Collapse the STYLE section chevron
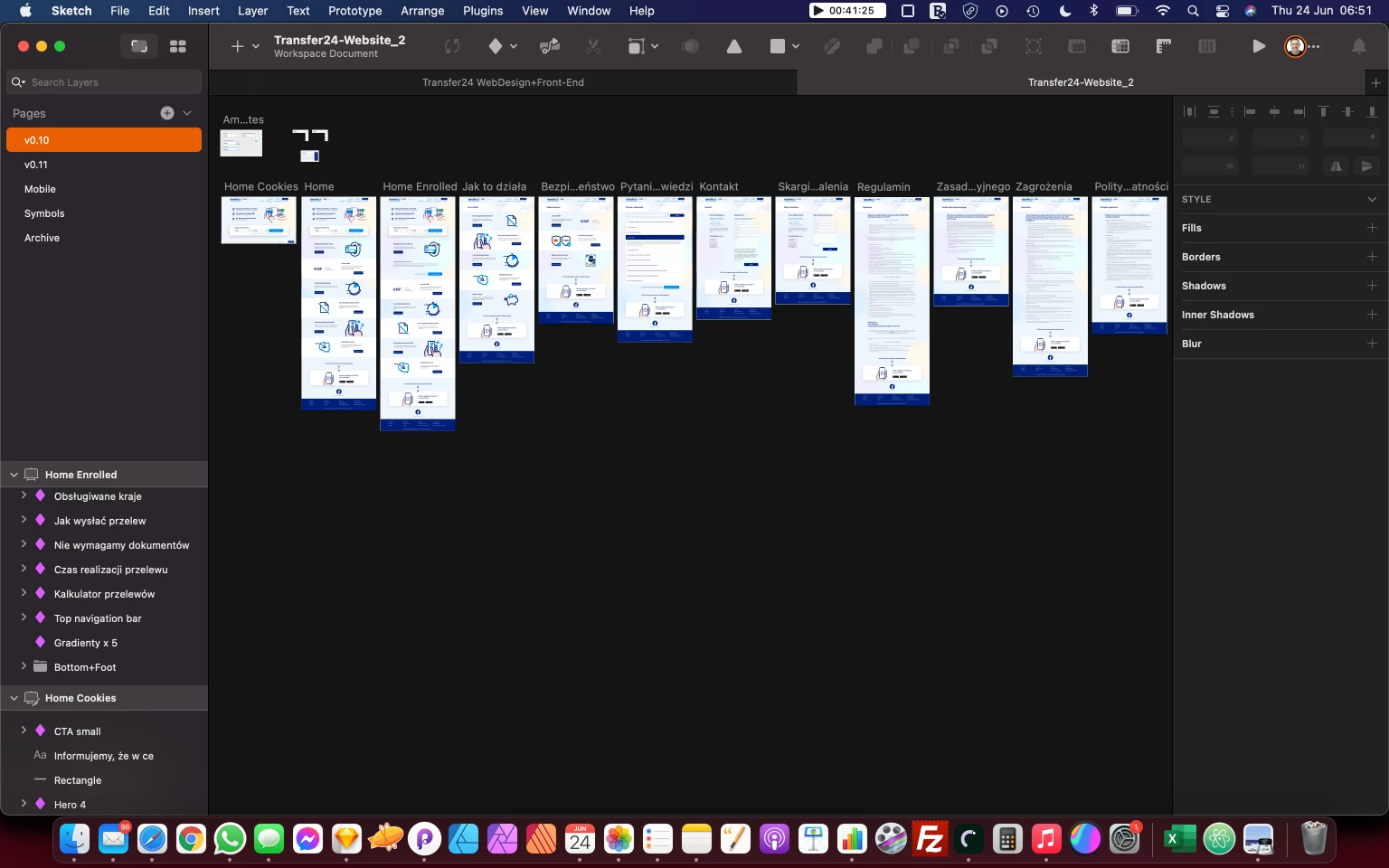Image resolution: width=1389 pixels, height=868 pixels. click(1371, 199)
